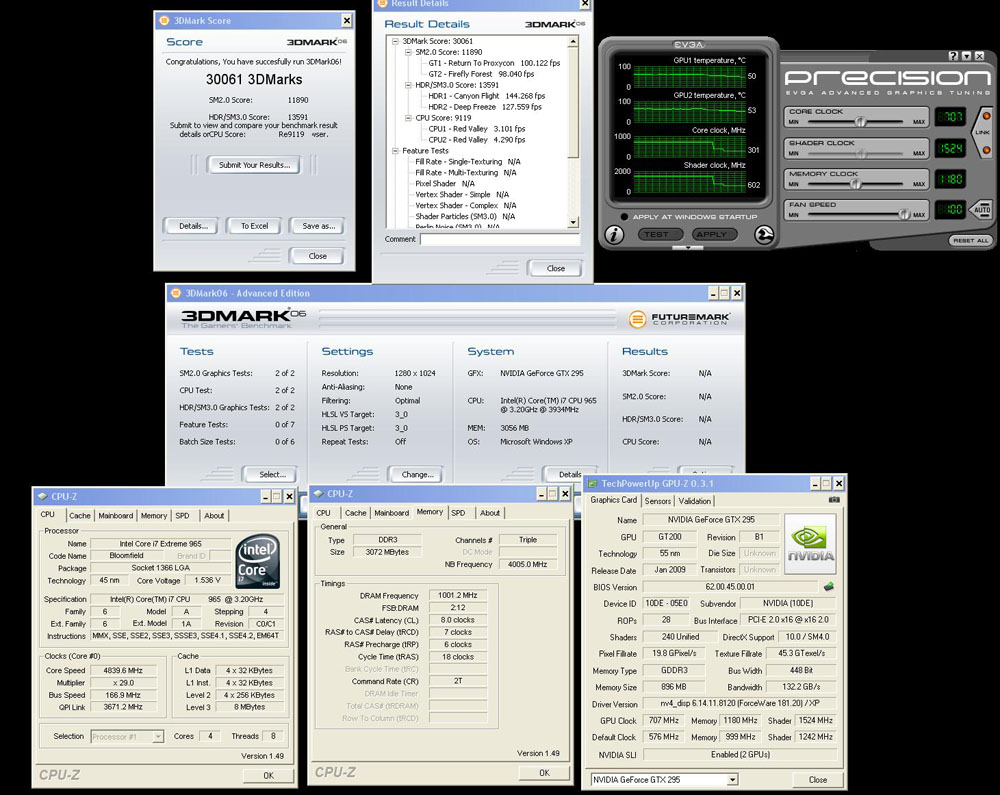This screenshot has height=795, width=1000.
Task: Click the Futuremark Corporation logo
Action: coord(679,319)
